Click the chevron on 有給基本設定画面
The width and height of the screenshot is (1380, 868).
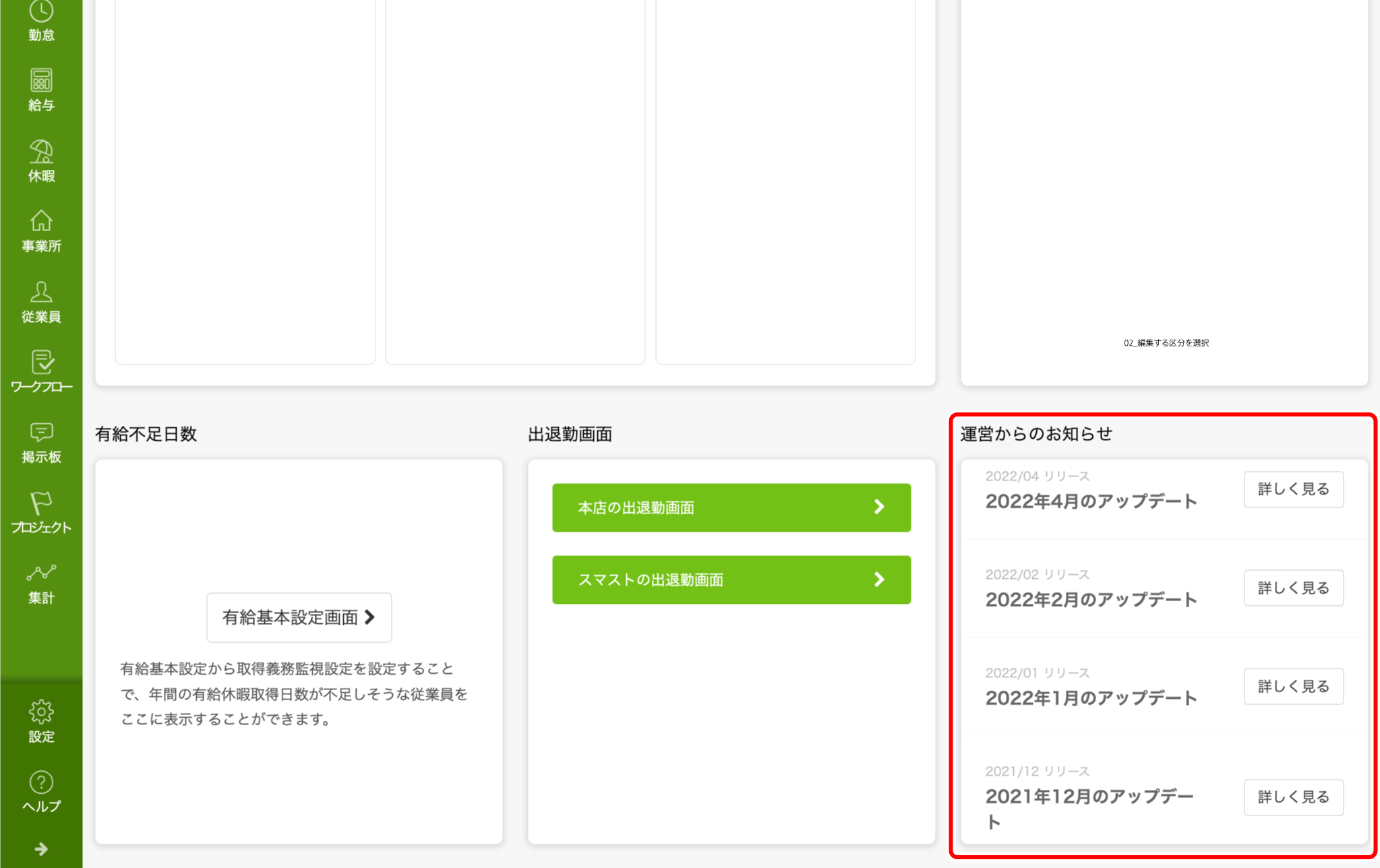click(x=369, y=617)
